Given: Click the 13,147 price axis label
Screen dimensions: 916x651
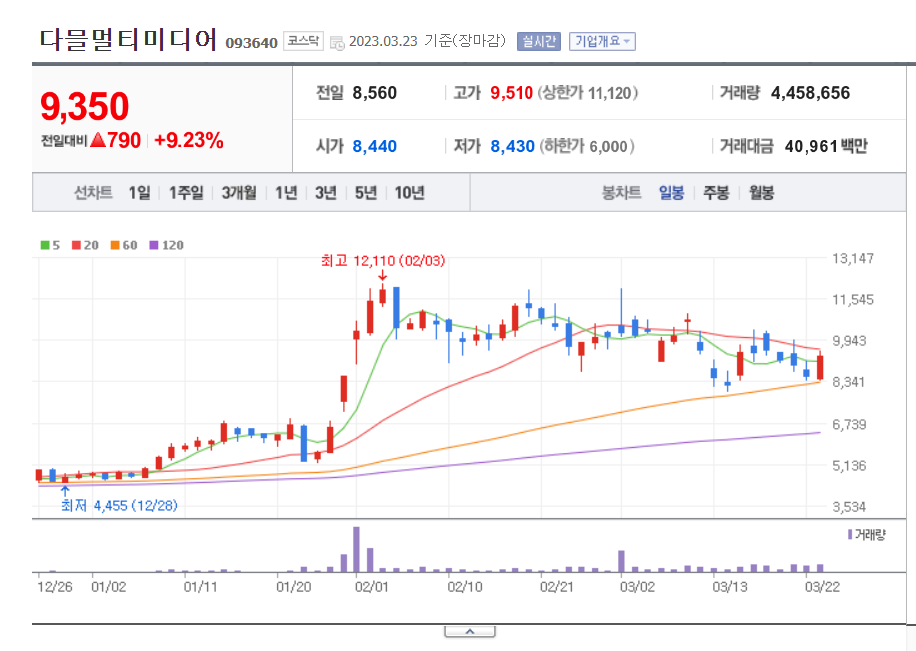Looking at the screenshot, I should tap(853, 258).
